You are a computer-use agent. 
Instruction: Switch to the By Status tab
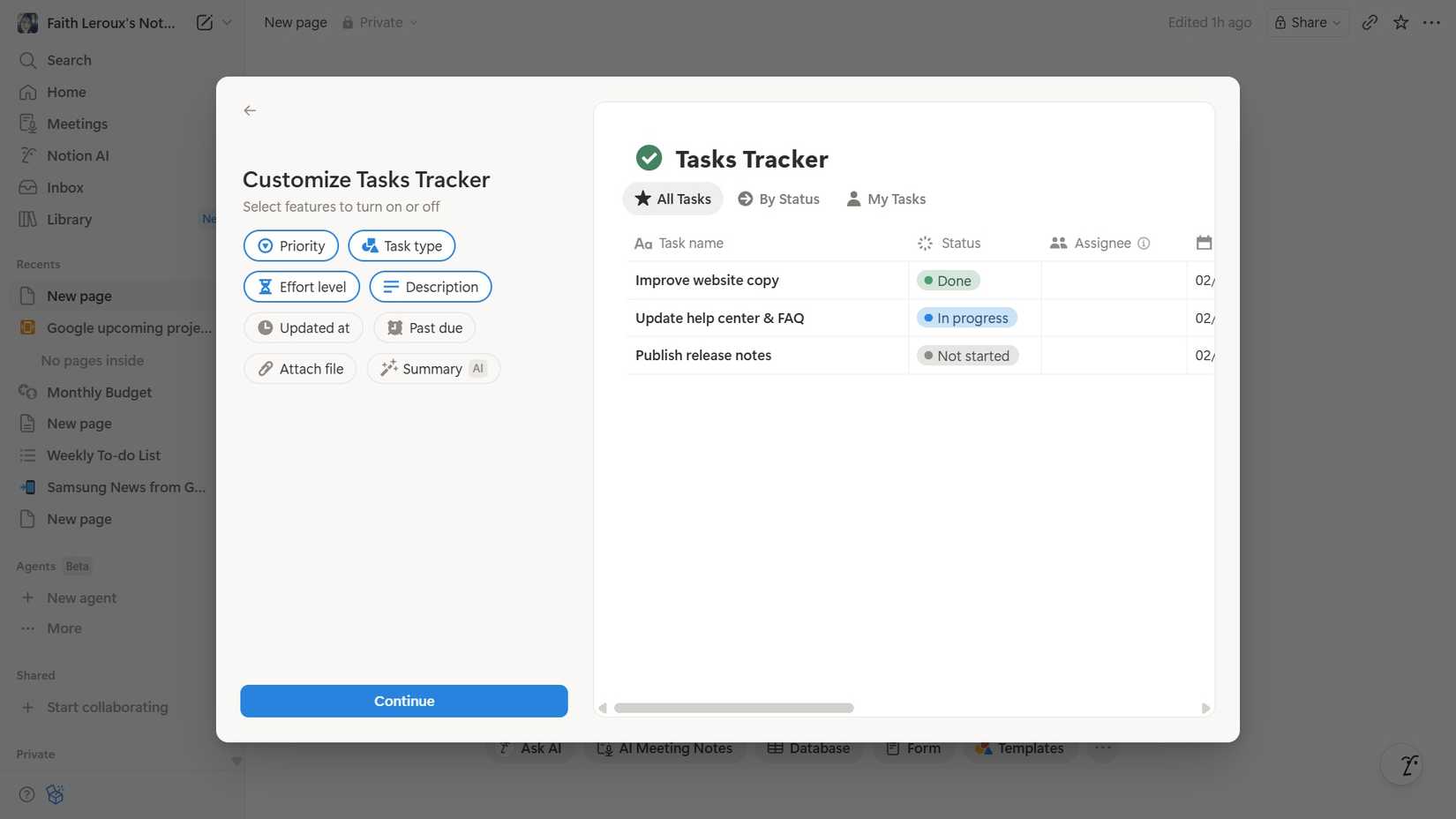point(777,199)
